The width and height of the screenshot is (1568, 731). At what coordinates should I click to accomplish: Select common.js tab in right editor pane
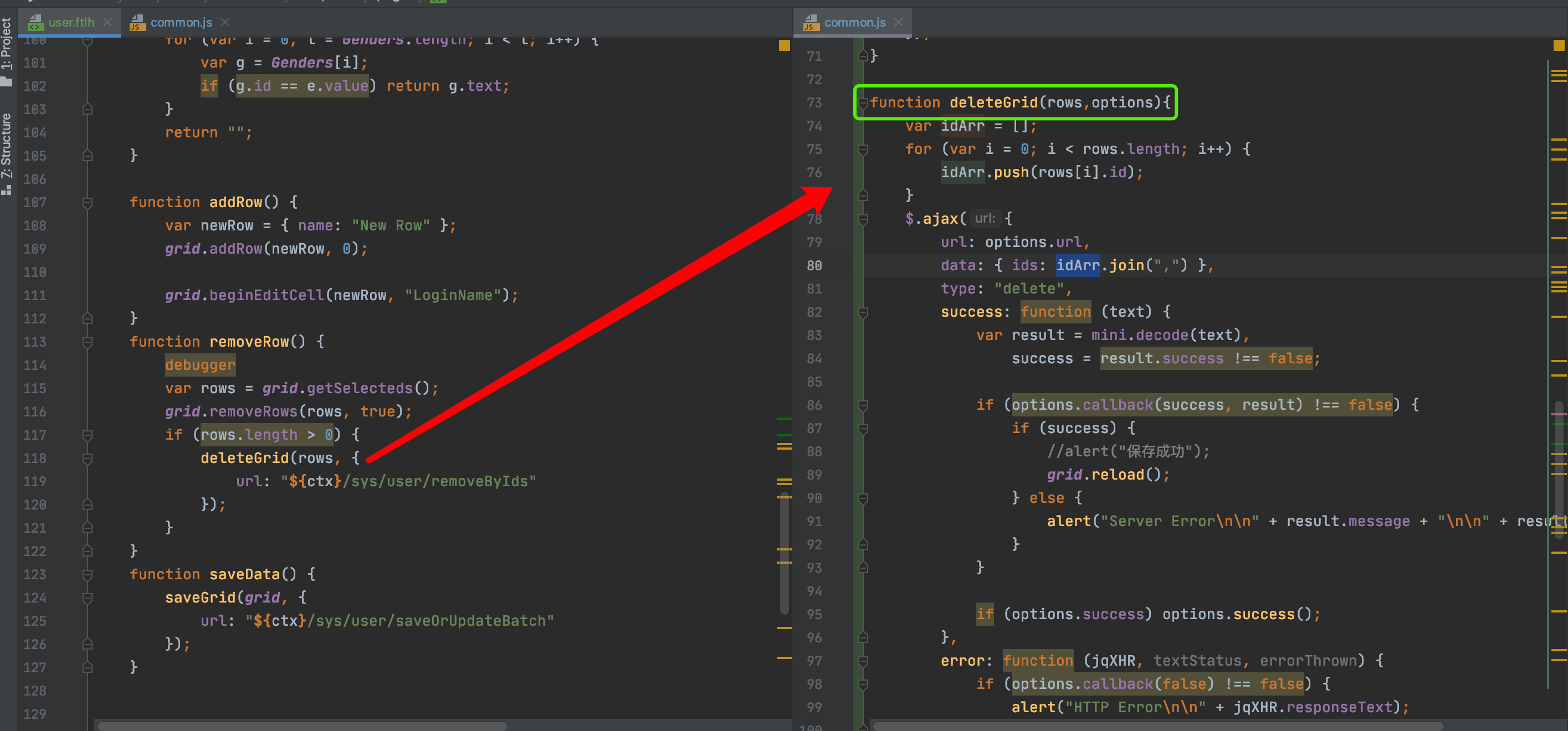coord(854,23)
